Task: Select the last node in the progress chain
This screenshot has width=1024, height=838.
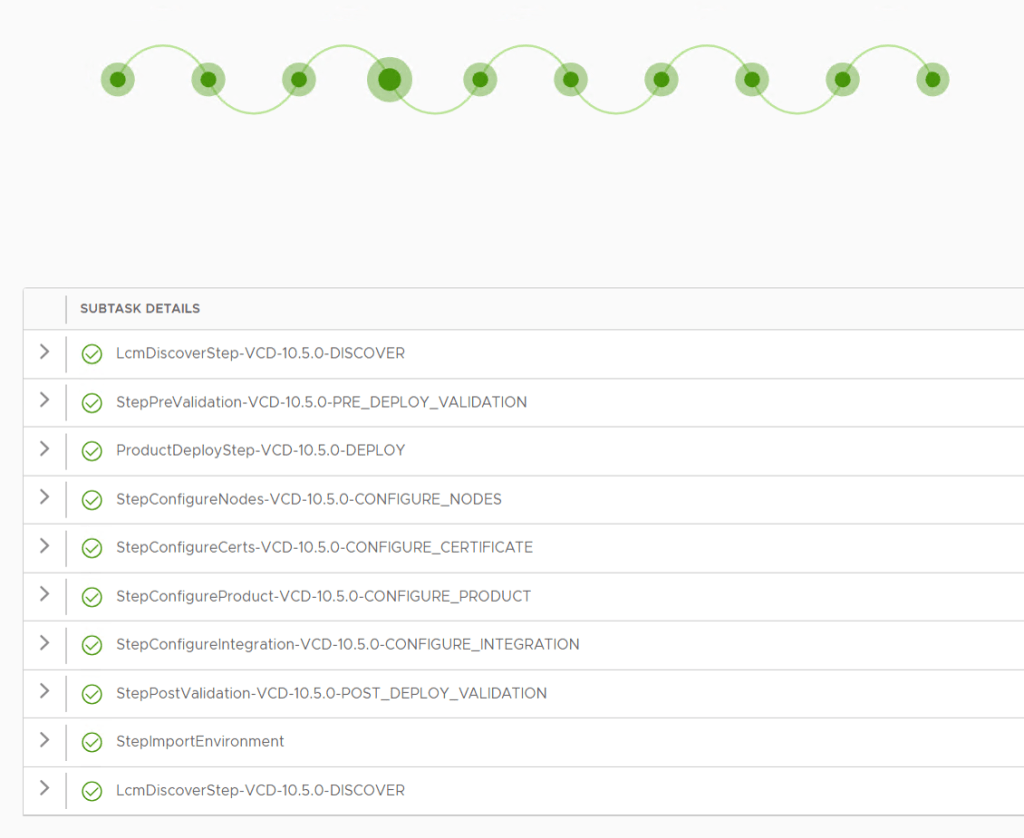Action: coord(932,79)
